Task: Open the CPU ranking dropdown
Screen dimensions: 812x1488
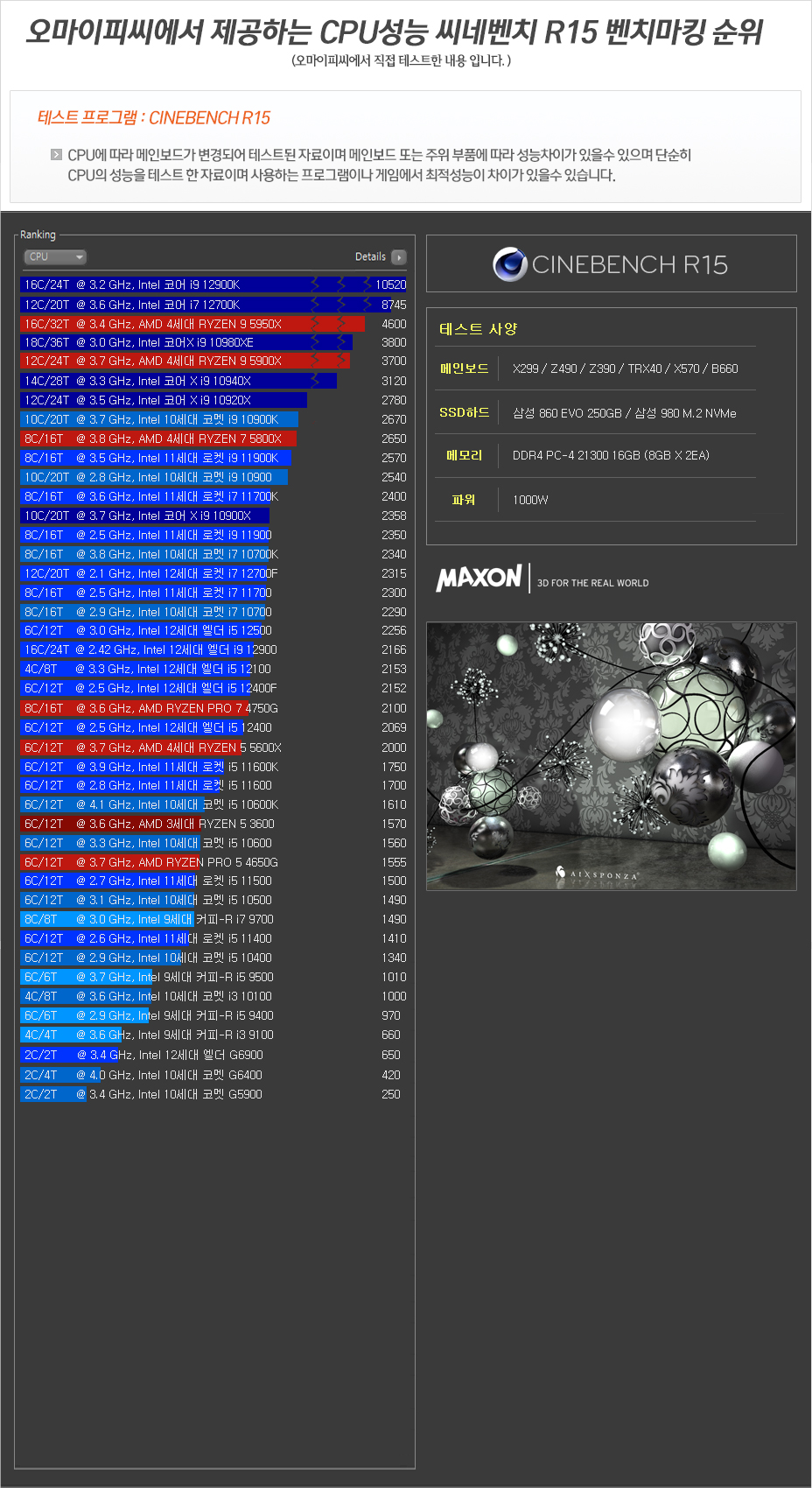Action: pyautogui.click(x=54, y=256)
